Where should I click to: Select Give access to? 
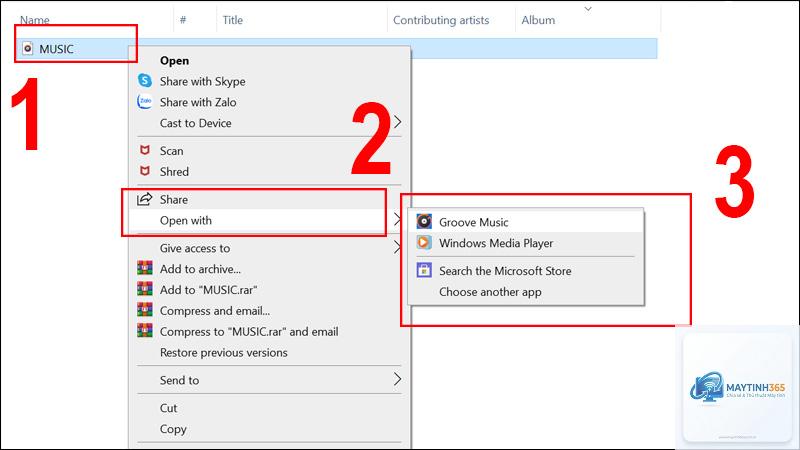tap(195, 248)
